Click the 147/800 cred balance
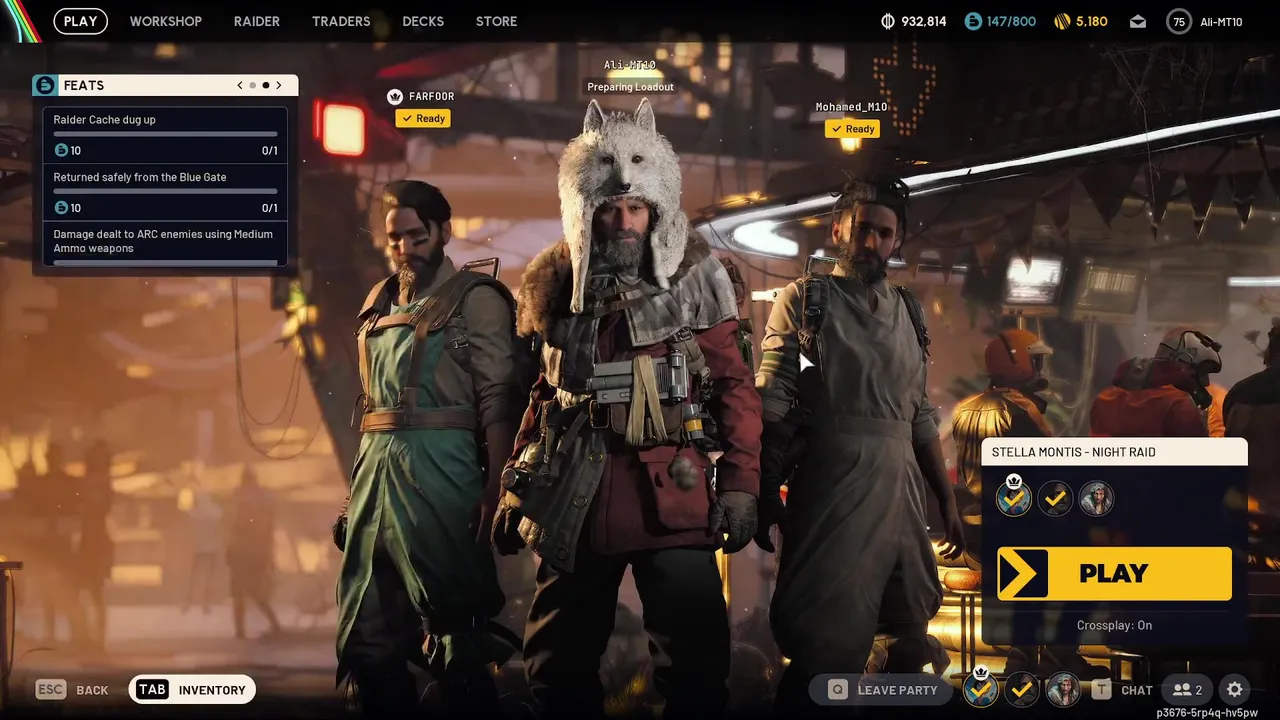1280x720 pixels. click(1011, 21)
